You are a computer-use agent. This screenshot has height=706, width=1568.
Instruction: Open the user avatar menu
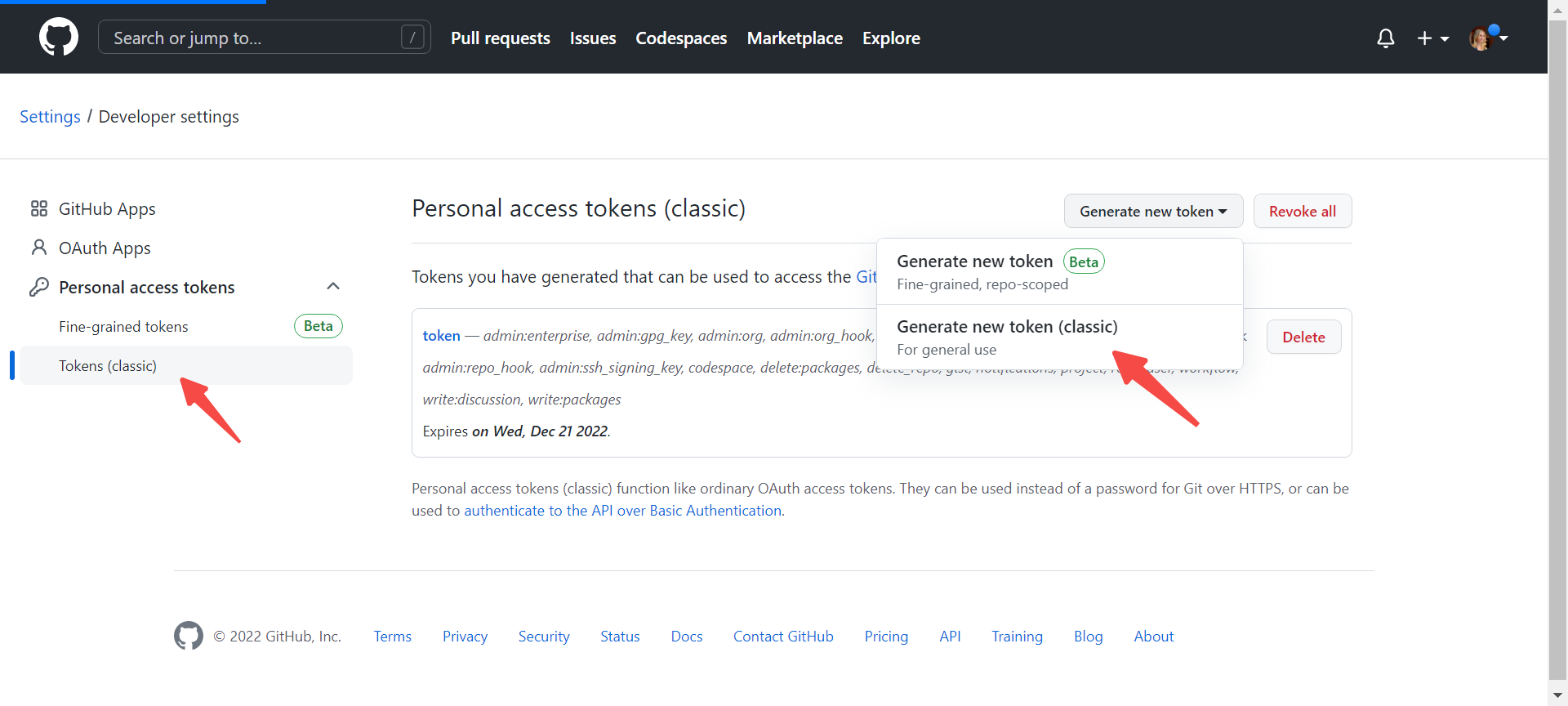click(x=1488, y=38)
